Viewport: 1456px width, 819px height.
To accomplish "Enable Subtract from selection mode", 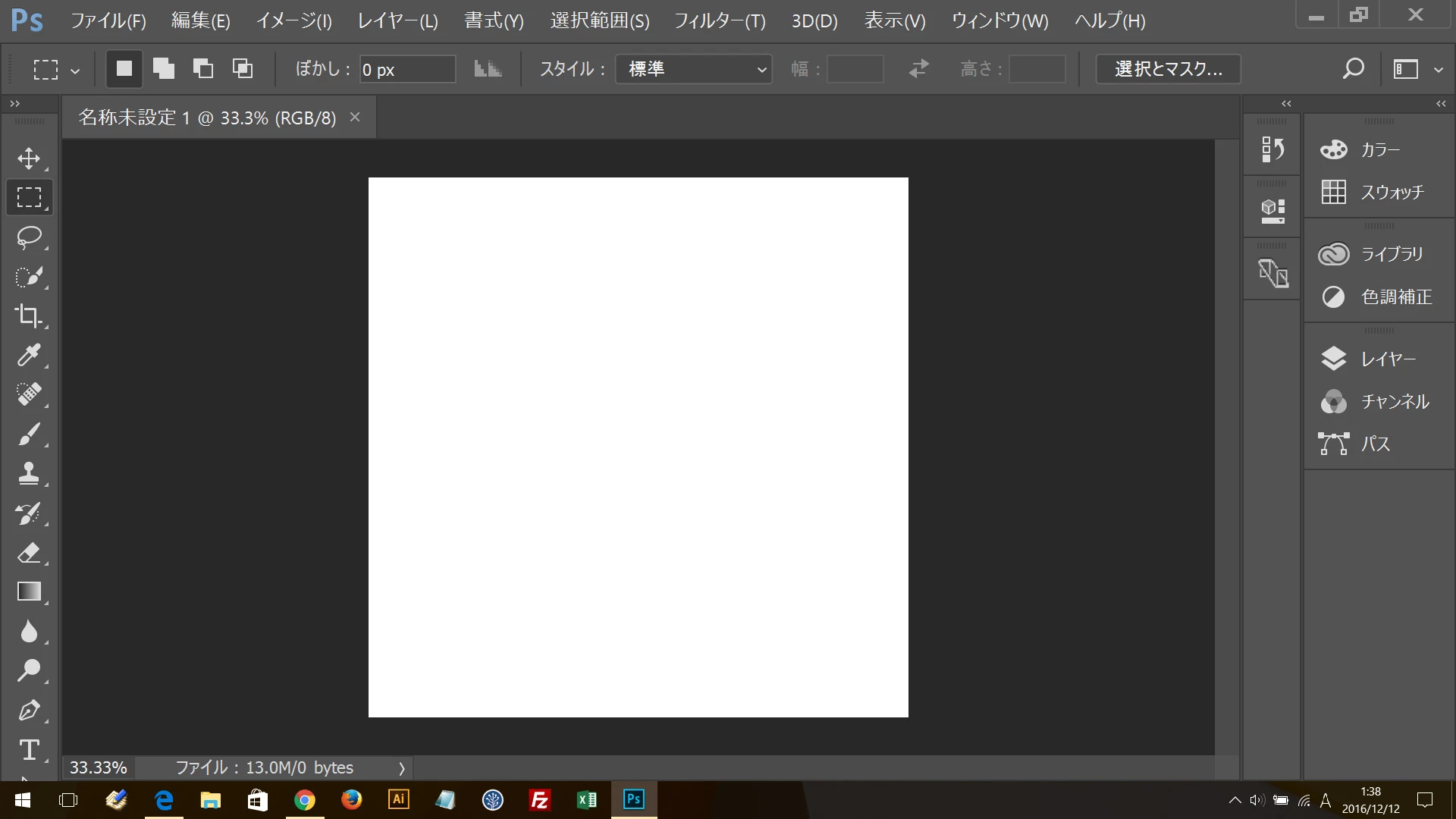I will [203, 69].
